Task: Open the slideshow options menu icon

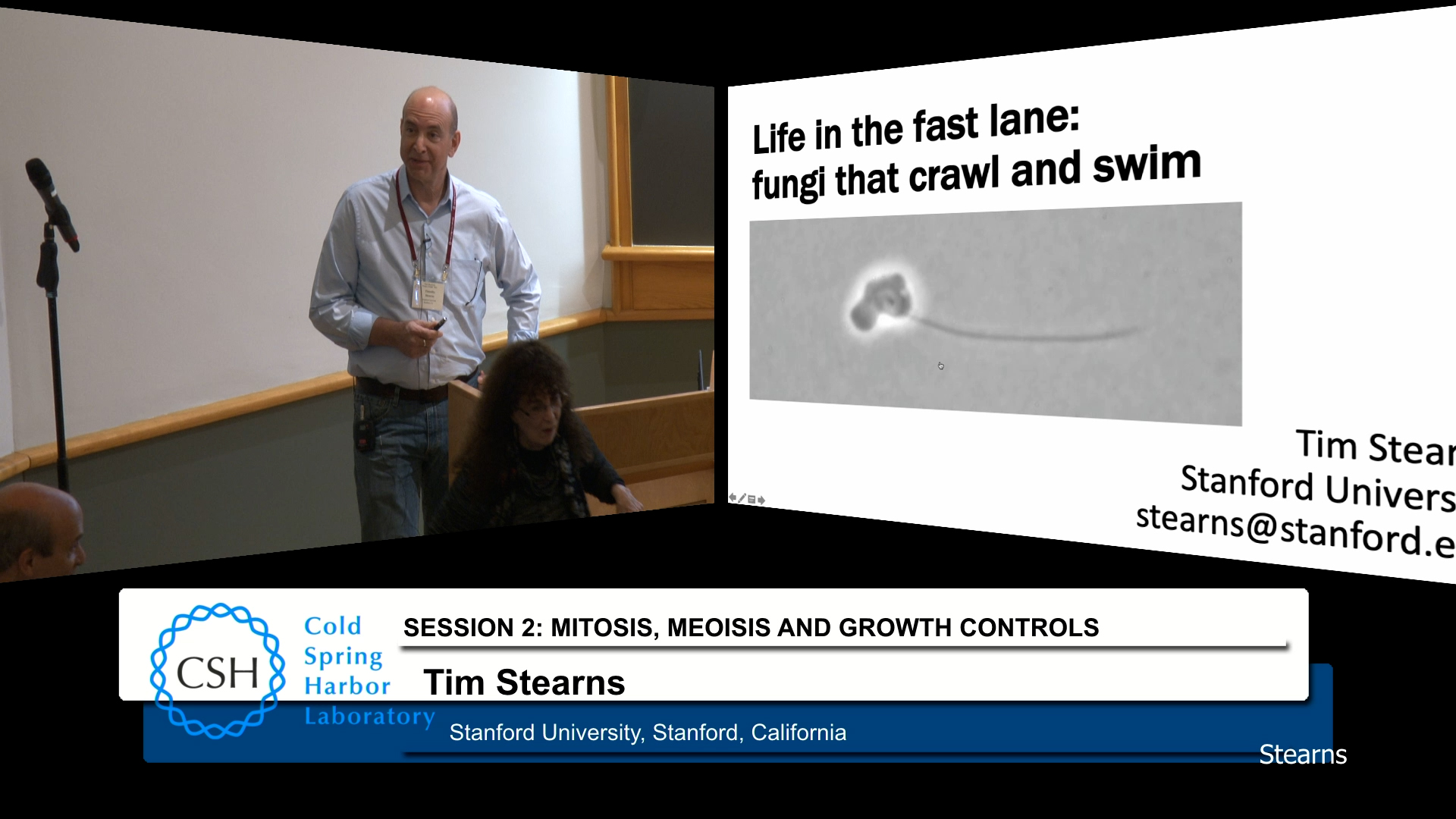Action: pyautogui.click(x=752, y=499)
